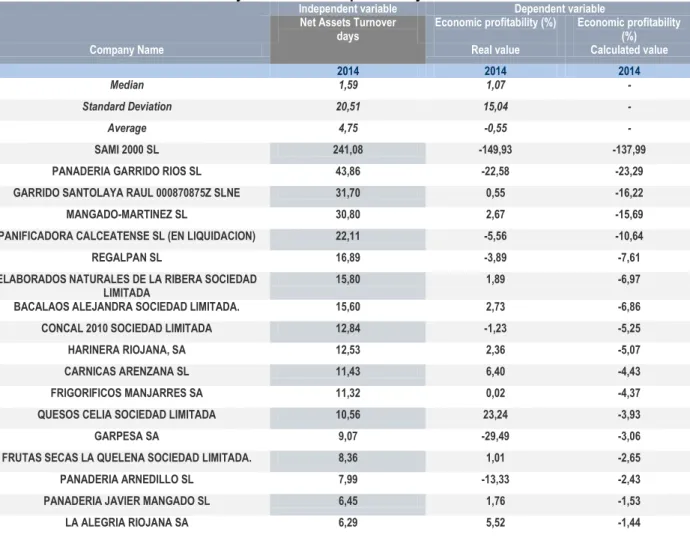Click turnover value 8,36
This screenshot has height=538, width=690.
348,457
